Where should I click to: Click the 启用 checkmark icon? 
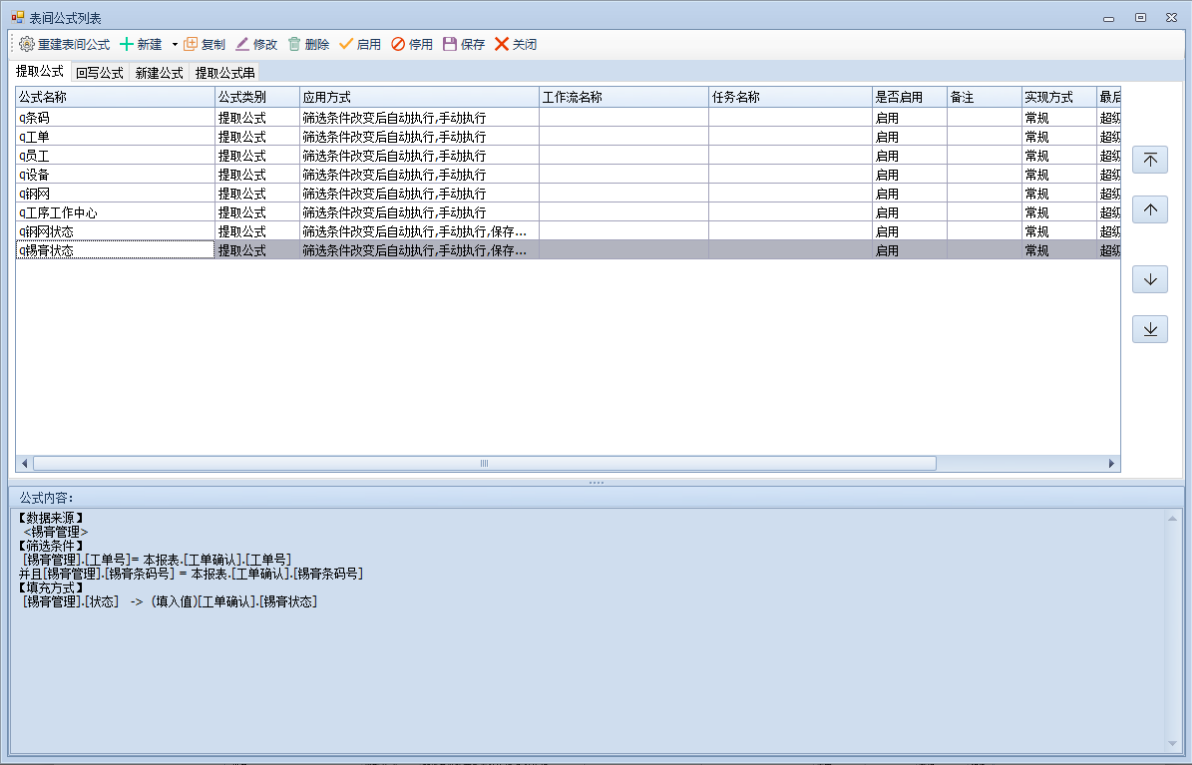pyautogui.click(x=346, y=44)
